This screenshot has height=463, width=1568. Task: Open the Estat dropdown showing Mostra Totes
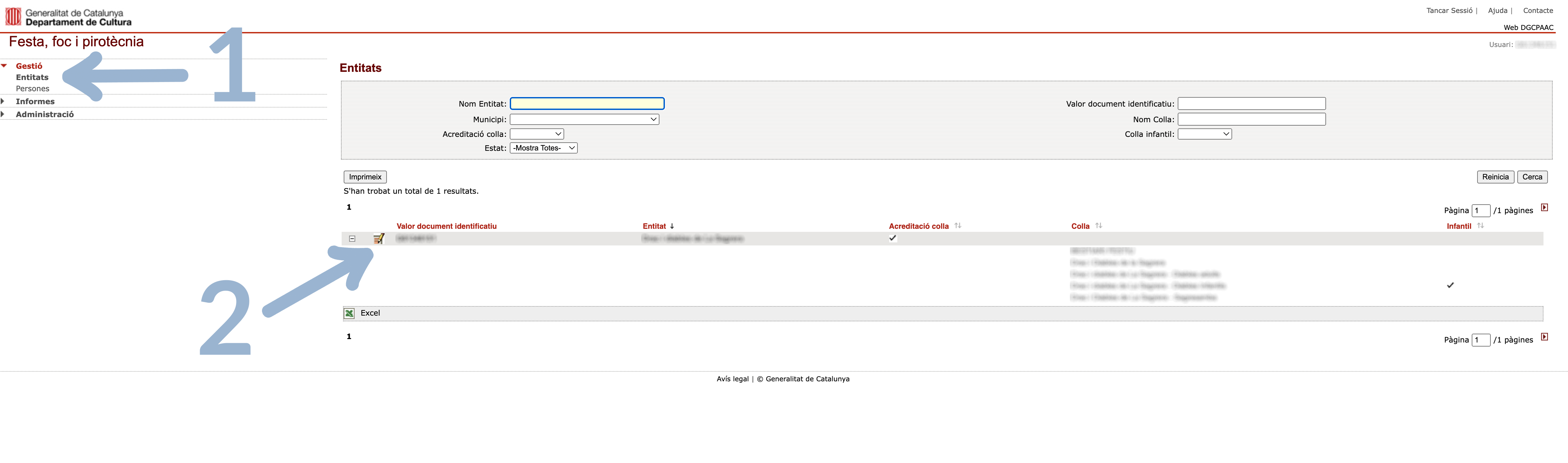click(543, 148)
